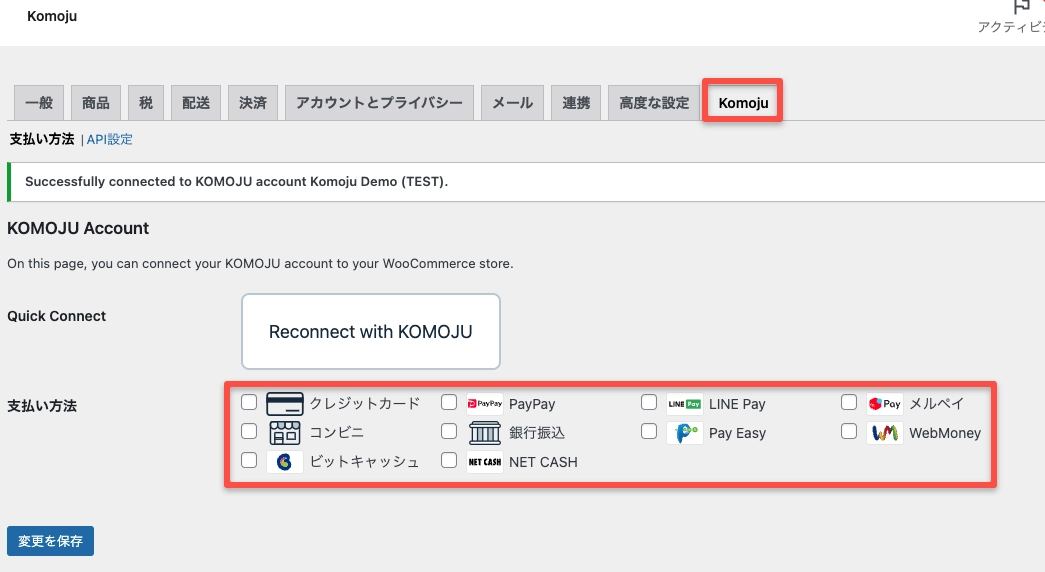Screen dimensions: 1045x572
Task: Check the NET CASH checkbox
Action: point(449,460)
